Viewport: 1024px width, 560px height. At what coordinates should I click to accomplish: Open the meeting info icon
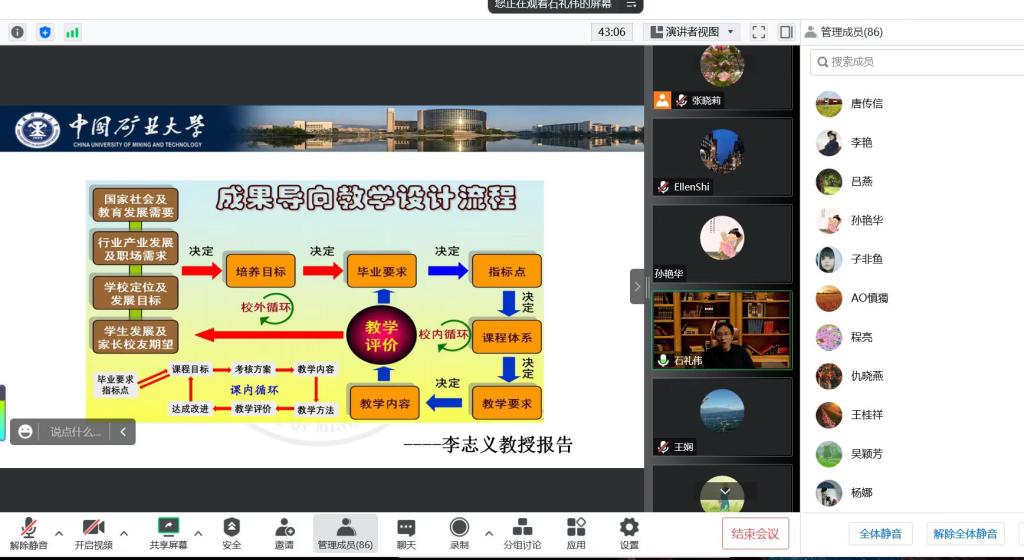click(17, 32)
